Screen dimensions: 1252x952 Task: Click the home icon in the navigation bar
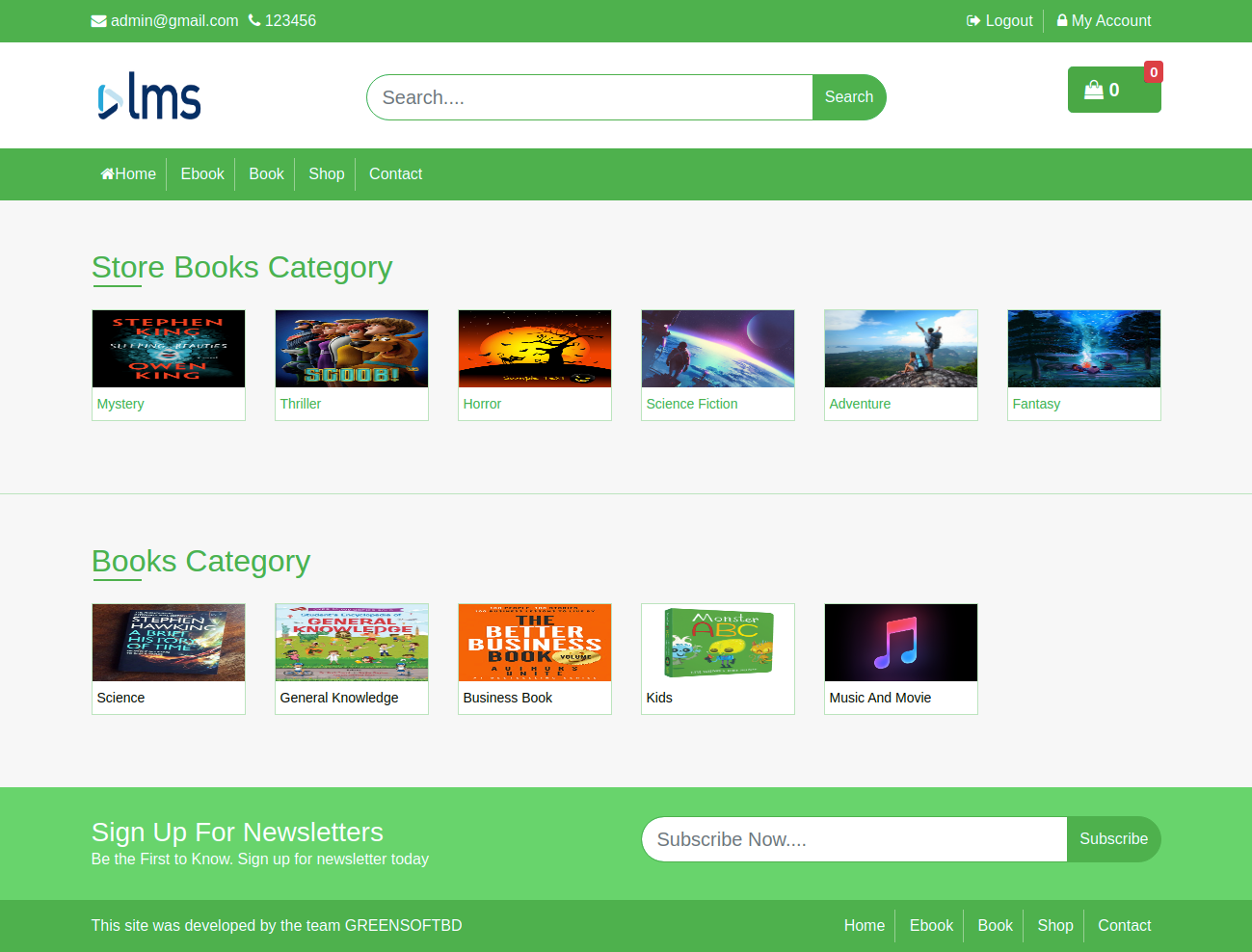click(x=106, y=173)
